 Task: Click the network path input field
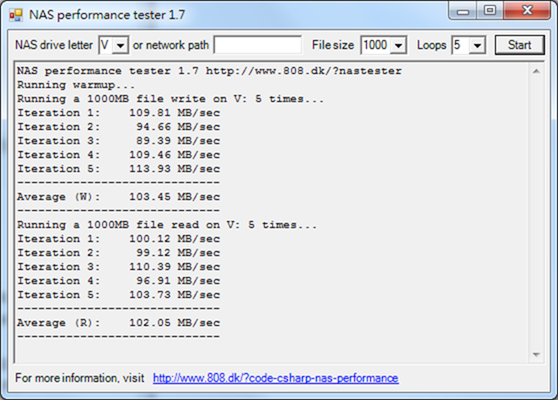258,45
